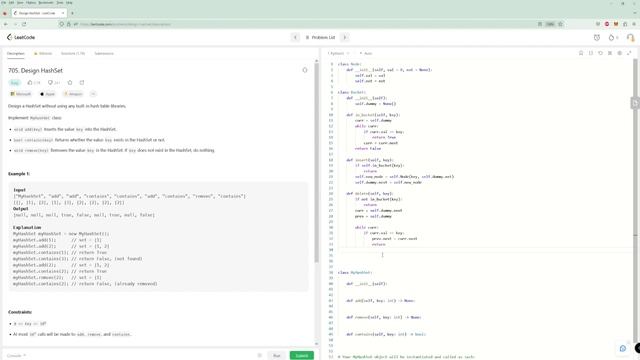Click the Easy difficulty tag

pos(15,83)
